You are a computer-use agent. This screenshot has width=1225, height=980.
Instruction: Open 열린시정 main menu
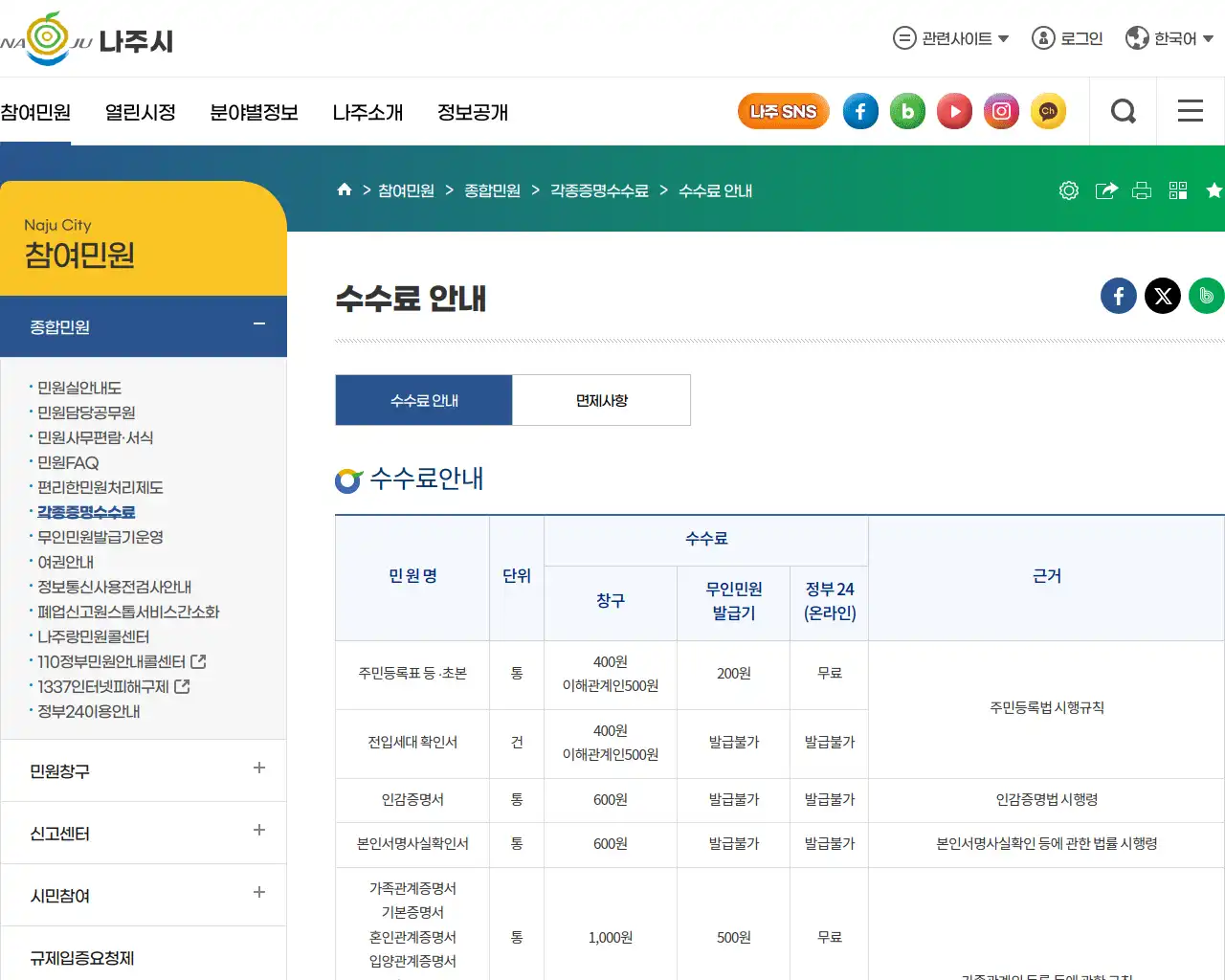141,112
